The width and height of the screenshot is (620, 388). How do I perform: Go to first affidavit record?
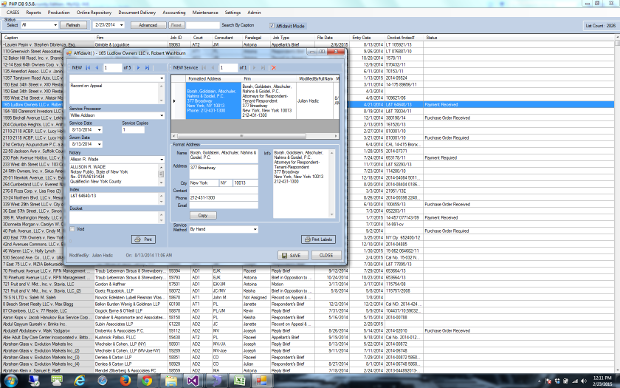[88, 68]
